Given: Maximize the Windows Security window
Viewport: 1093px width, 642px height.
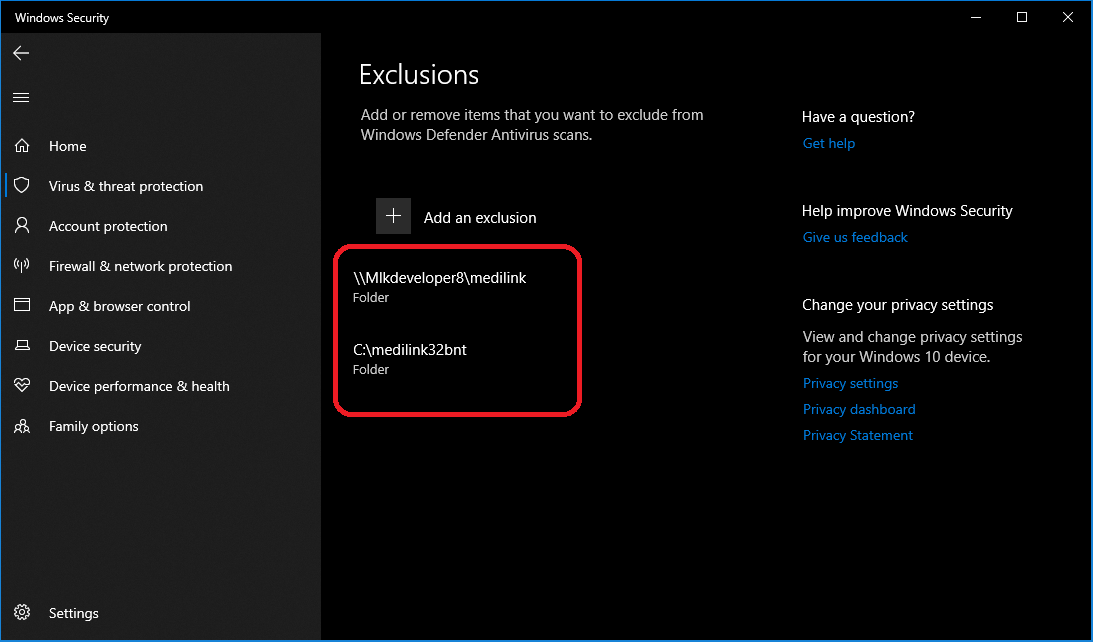Looking at the screenshot, I should click(x=1022, y=17).
